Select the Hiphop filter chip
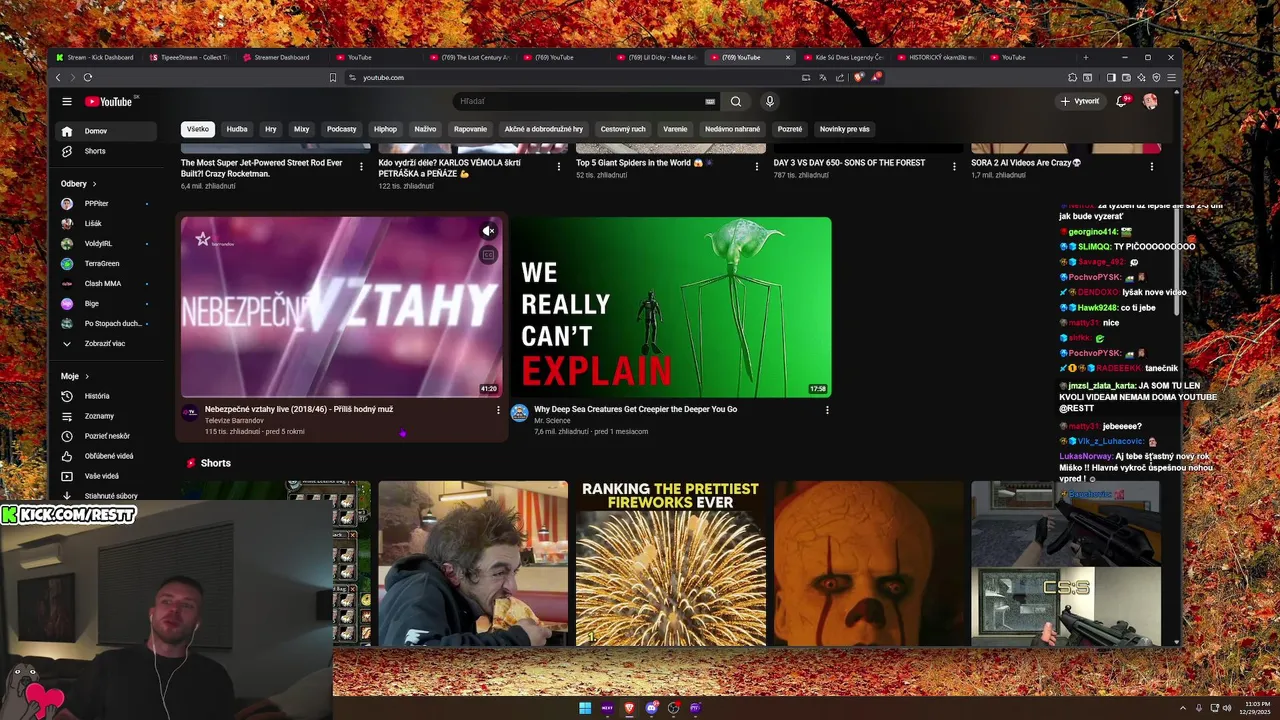Image resolution: width=1280 pixels, height=720 pixels. click(x=385, y=129)
